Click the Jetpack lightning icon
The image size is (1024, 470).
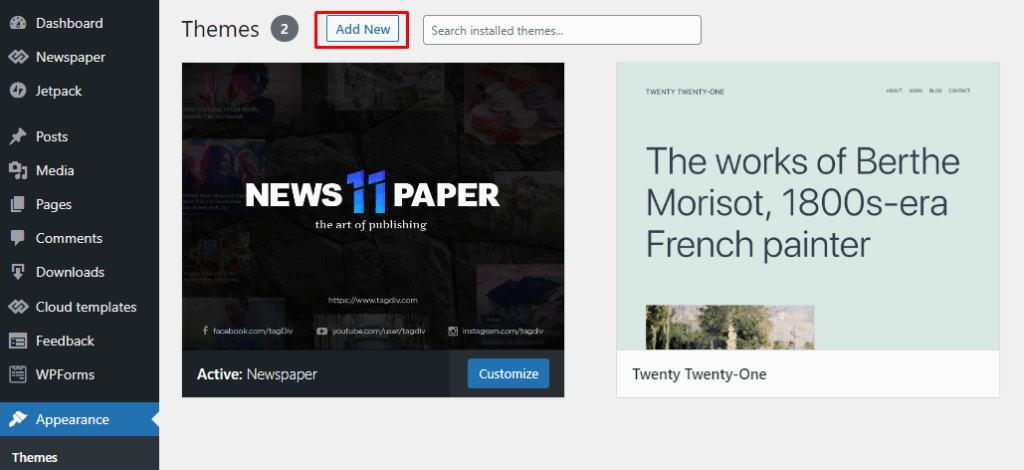[18, 91]
